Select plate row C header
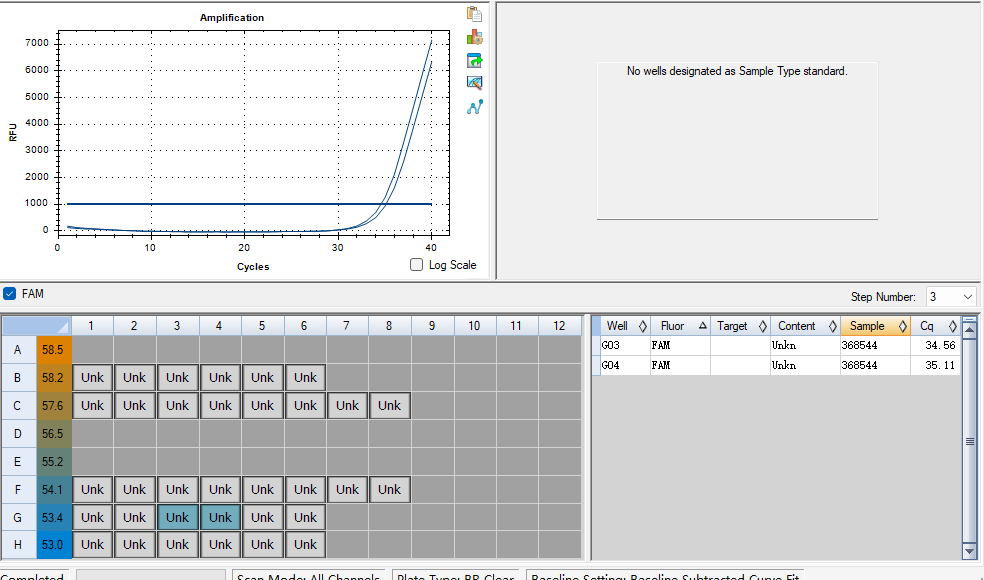Viewport: 984px width, 580px height. point(19,405)
